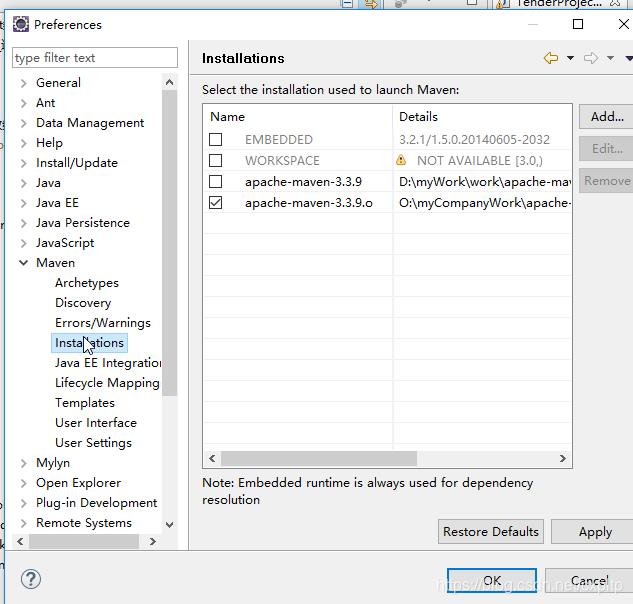Expand the Ant tree node

[24, 103]
